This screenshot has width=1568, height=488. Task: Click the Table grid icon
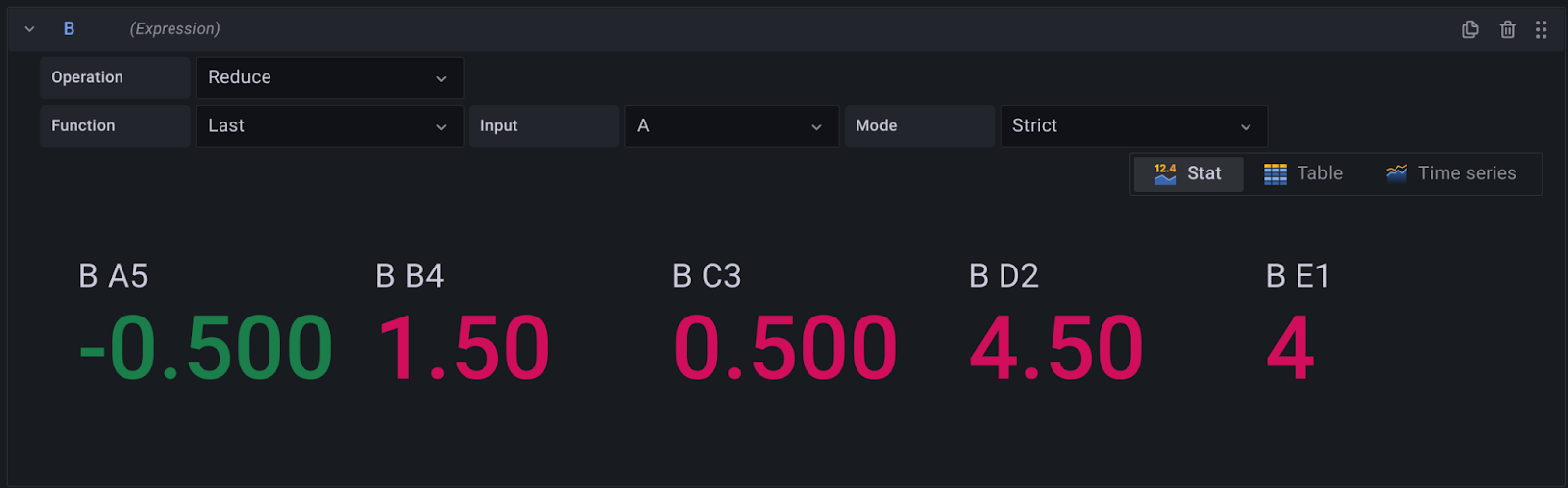click(x=1275, y=174)
